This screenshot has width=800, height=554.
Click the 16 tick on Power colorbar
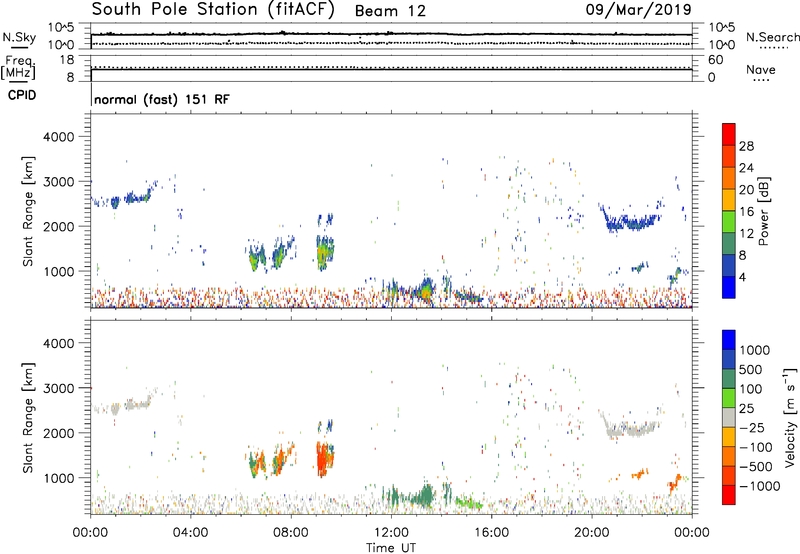[x=746, y=212]
